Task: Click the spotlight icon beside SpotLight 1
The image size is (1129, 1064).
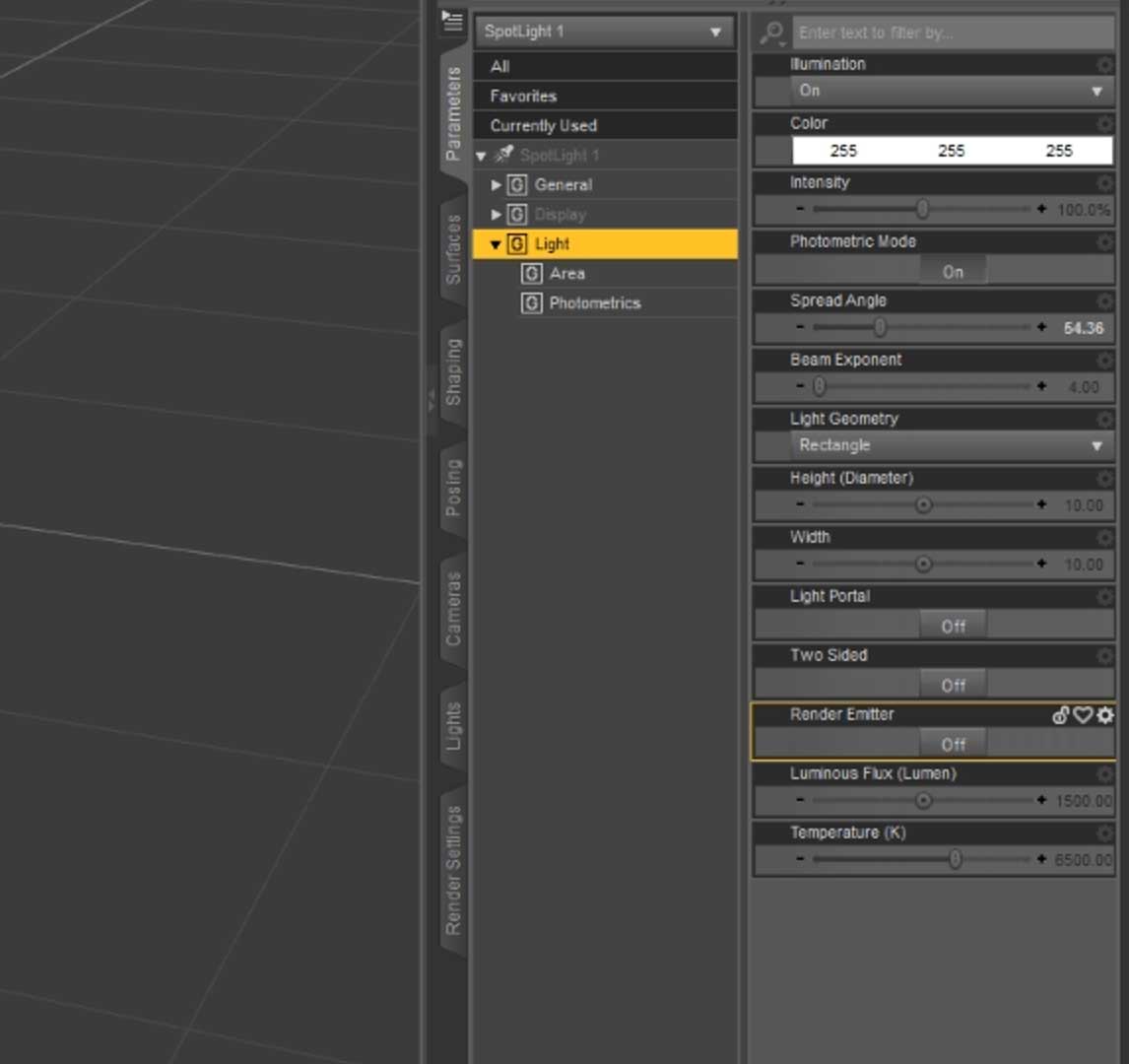Action: [503, 155]
